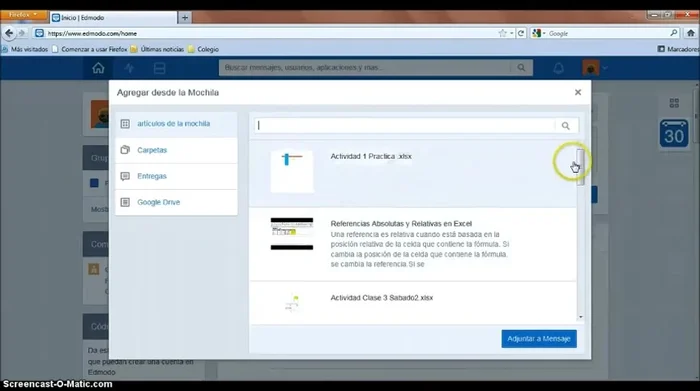
Task: Go to the Edmodo home icon
Action: pyautogui.click(x=98, y=68)
